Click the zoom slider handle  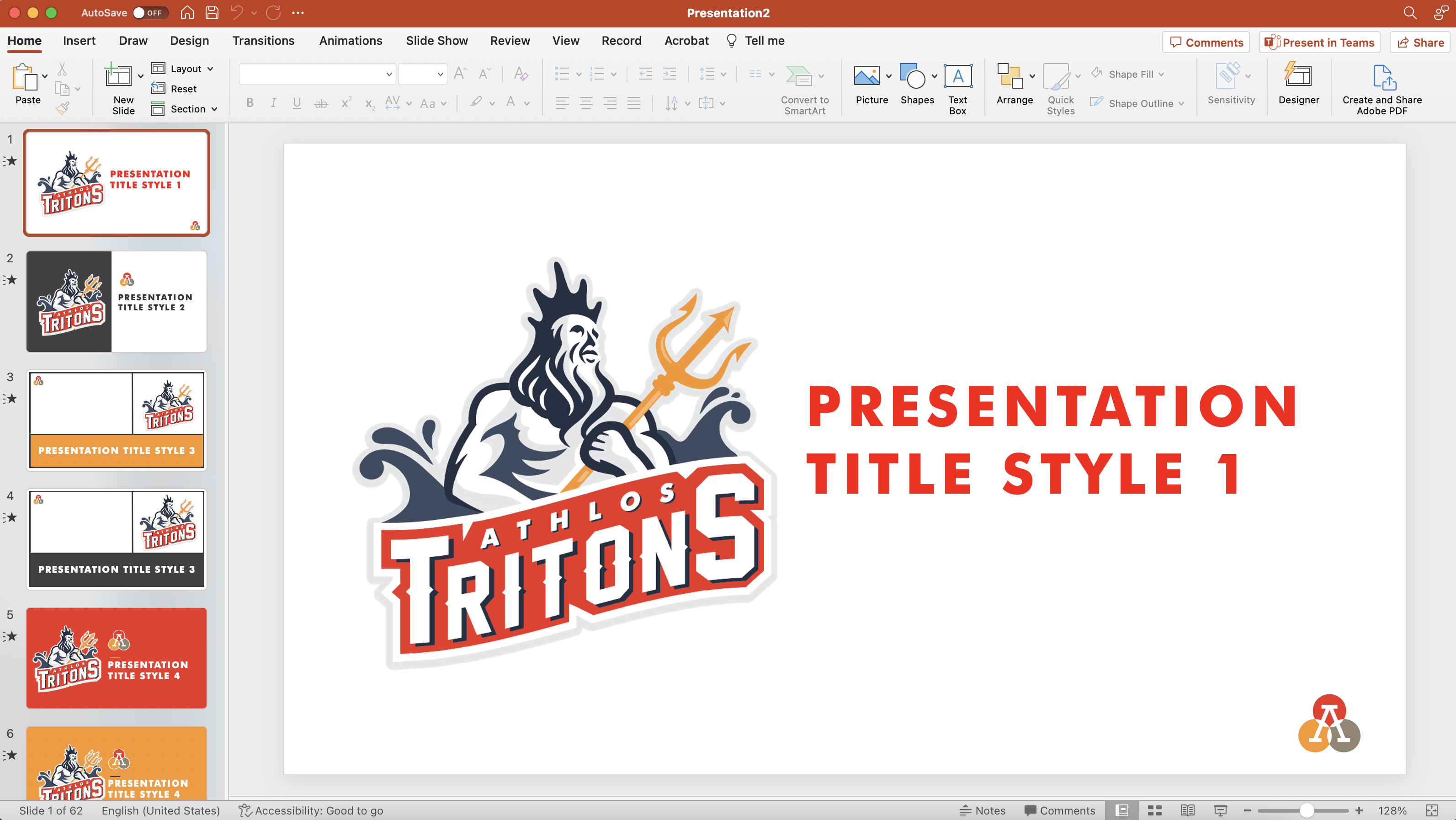(x=1306, y=810)
